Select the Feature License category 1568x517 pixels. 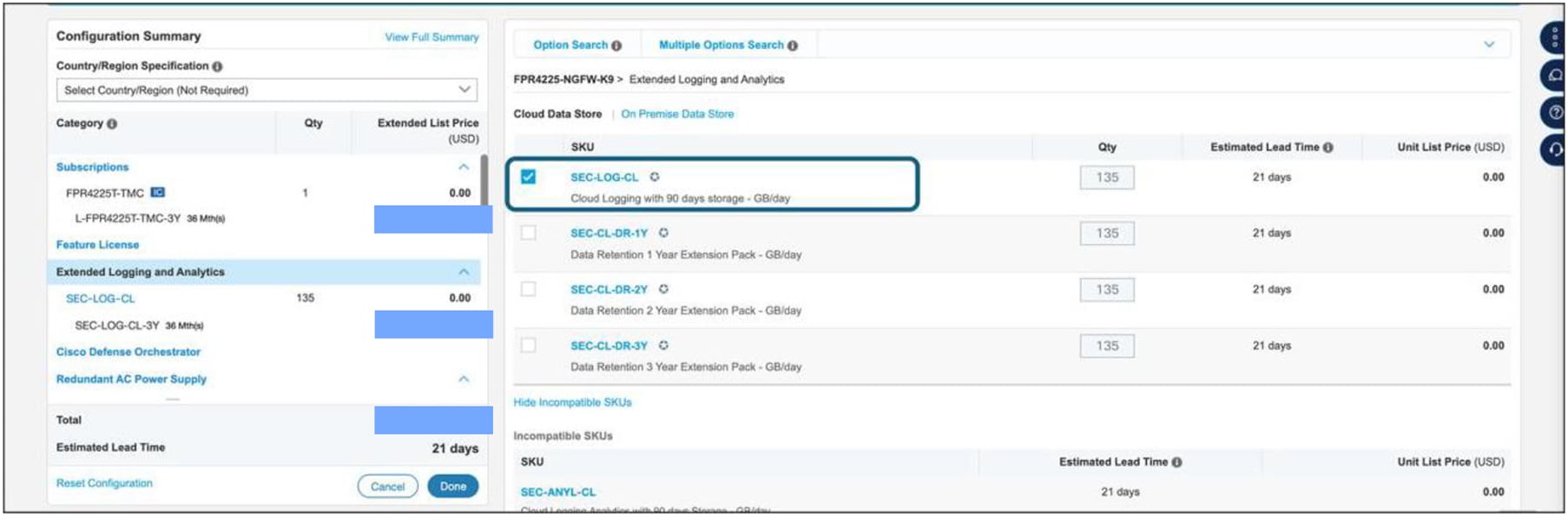(97, 245)
